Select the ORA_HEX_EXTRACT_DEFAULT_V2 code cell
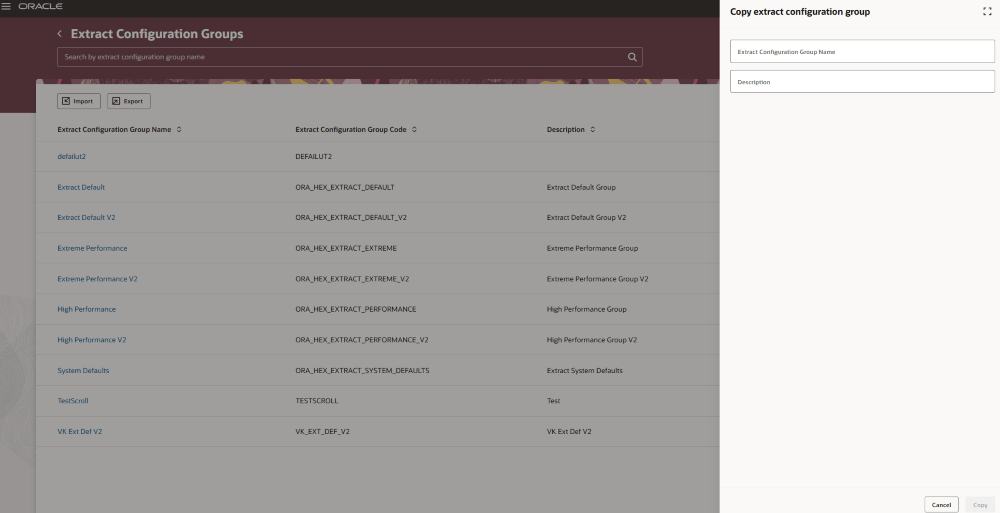This screenshot has width=1000, height=513. tap(351, 218)
